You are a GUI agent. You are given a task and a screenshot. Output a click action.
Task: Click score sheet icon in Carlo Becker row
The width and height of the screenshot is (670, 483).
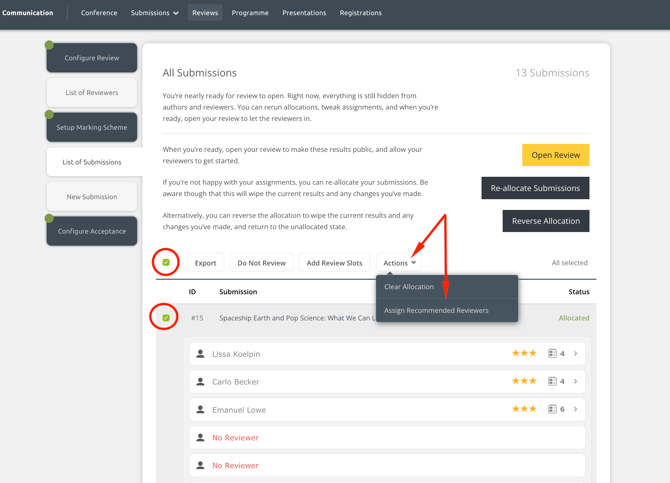[x=552, y=382]
